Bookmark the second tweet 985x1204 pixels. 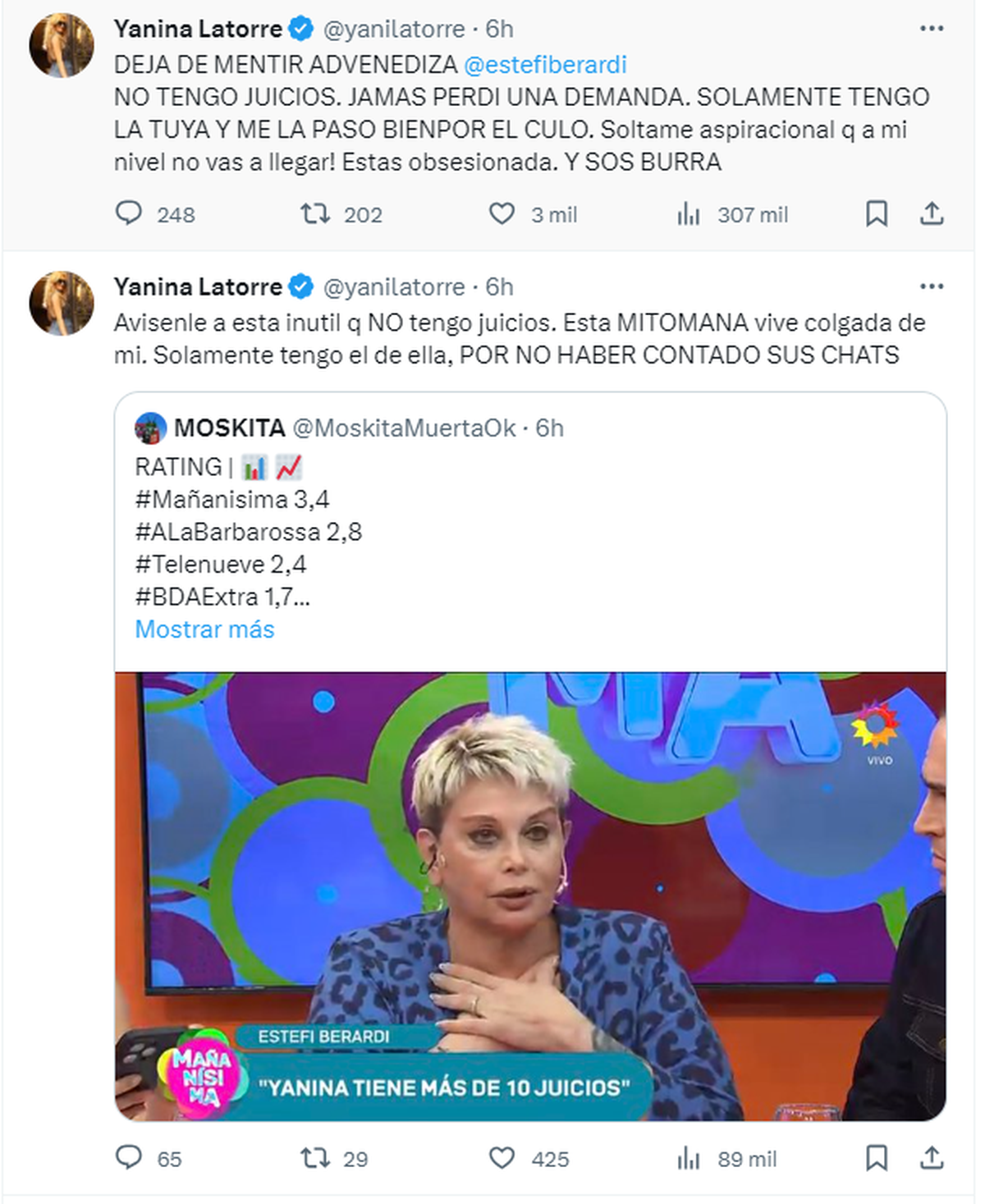tap(877, 1158)
